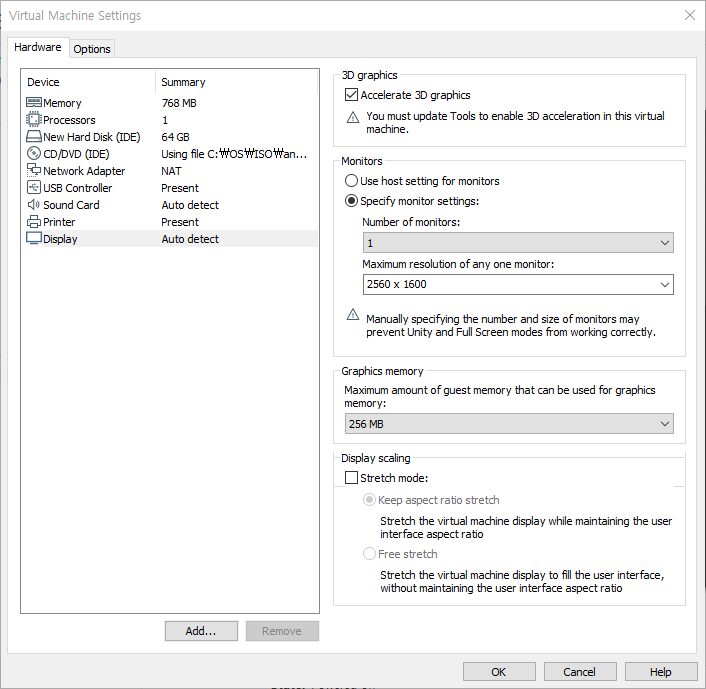Open Number of monitors dropdown
The height and width of the screenshot is (689, 706).
(518, 243)
